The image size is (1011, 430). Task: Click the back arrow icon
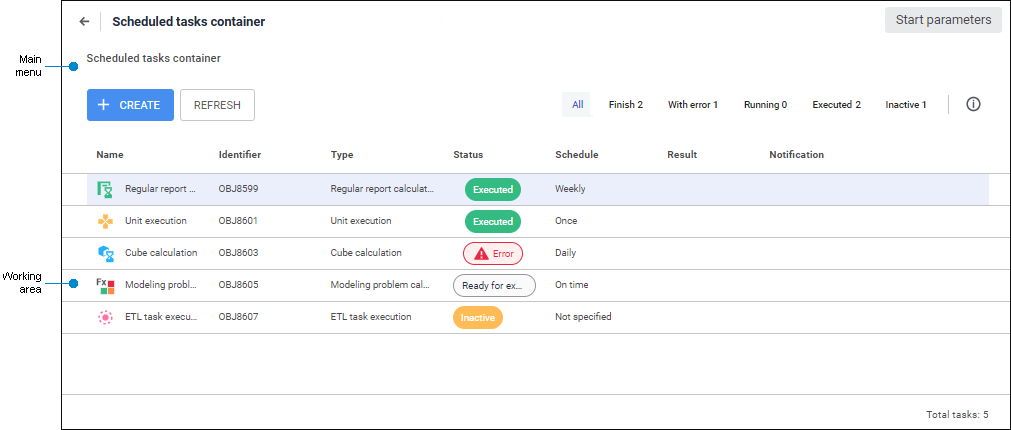tap(84, 21)
